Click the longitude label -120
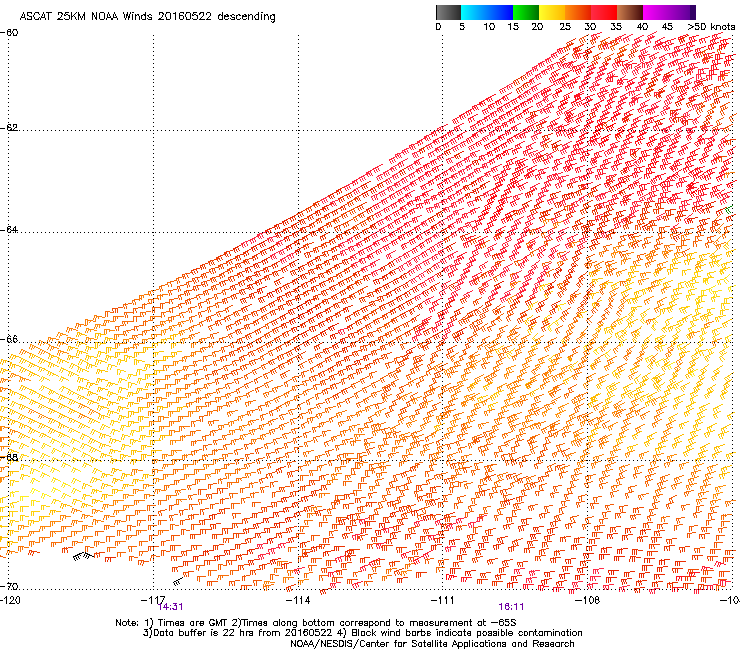This screenshot has height=650, width=740. 10,600
